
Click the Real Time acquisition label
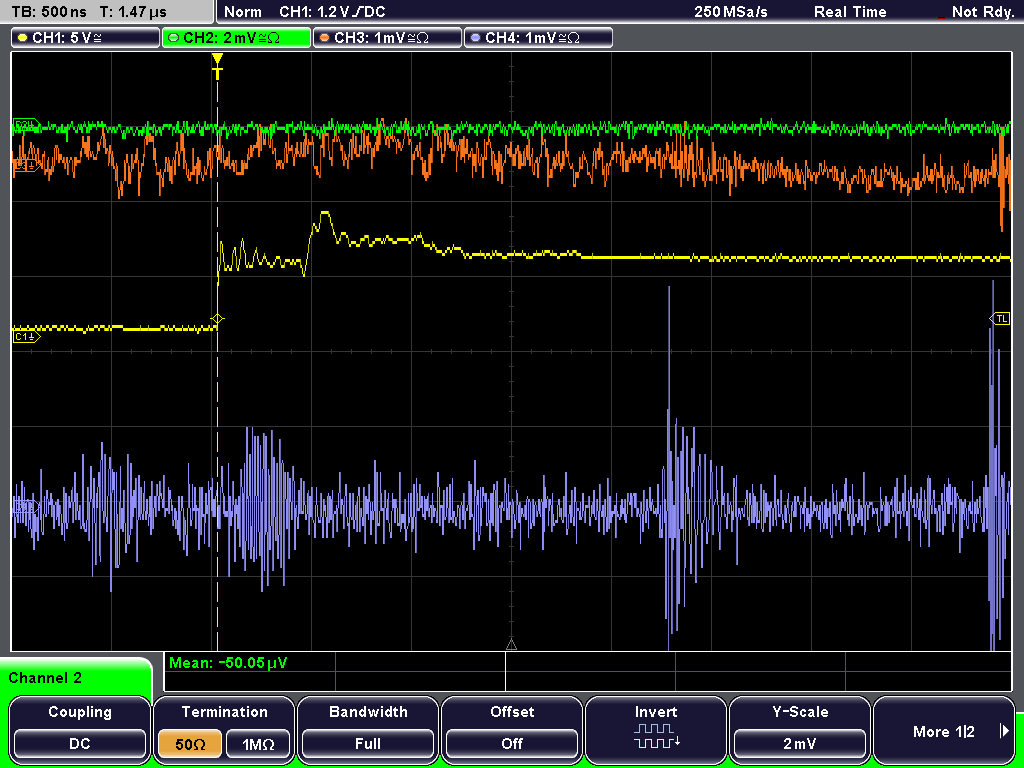click(850, 12)
